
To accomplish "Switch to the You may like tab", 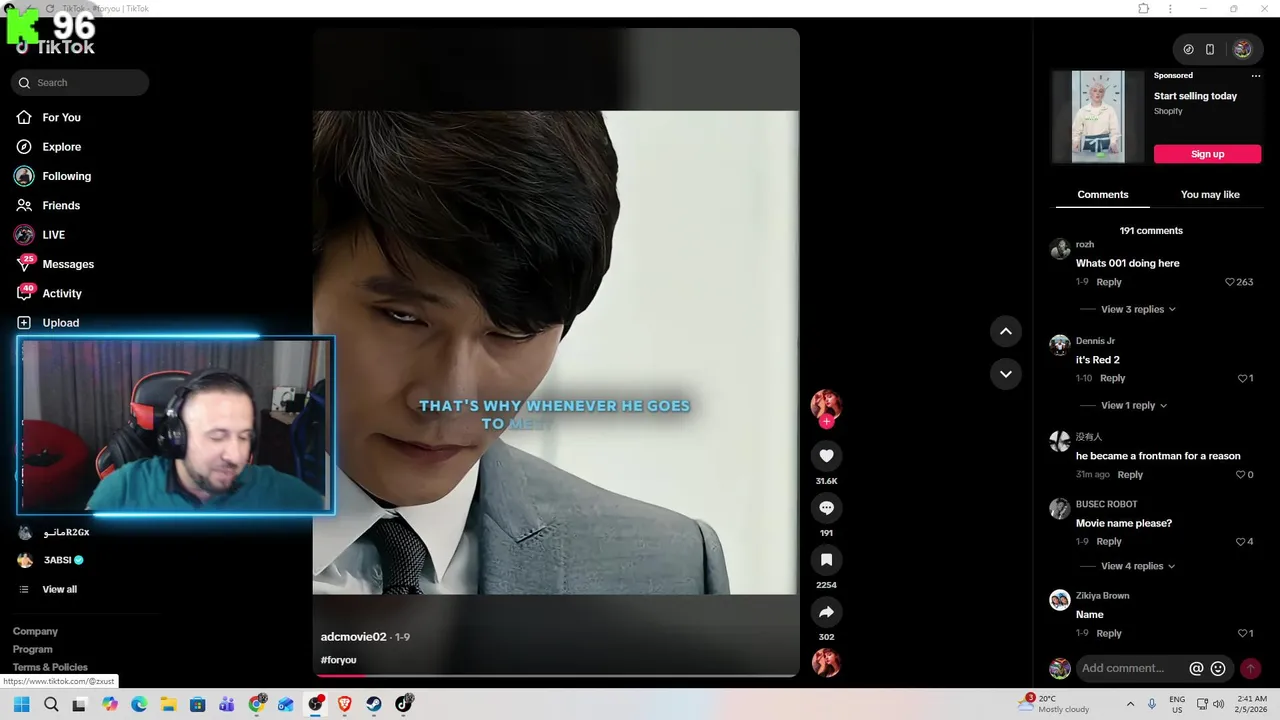I will (x=1210, y=195).
